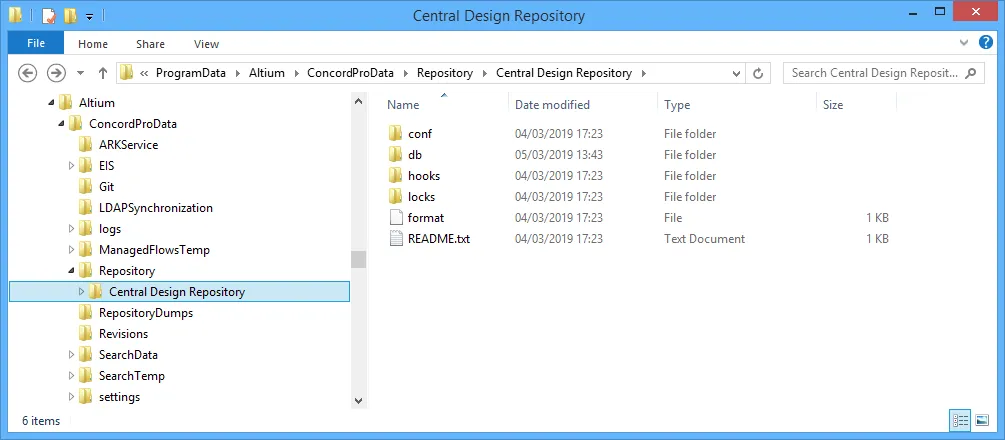Go forward with the Forward arrow button
The height and width of the screenshot is (440, 1005).
[x=57, y=73]
